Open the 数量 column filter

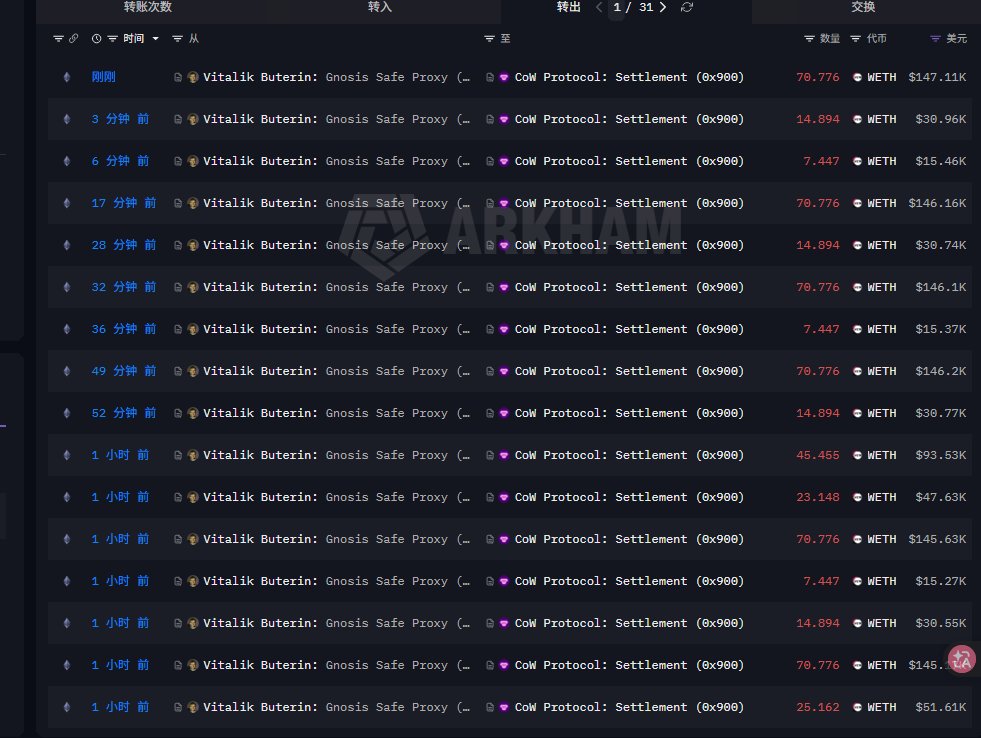(809, 39)
